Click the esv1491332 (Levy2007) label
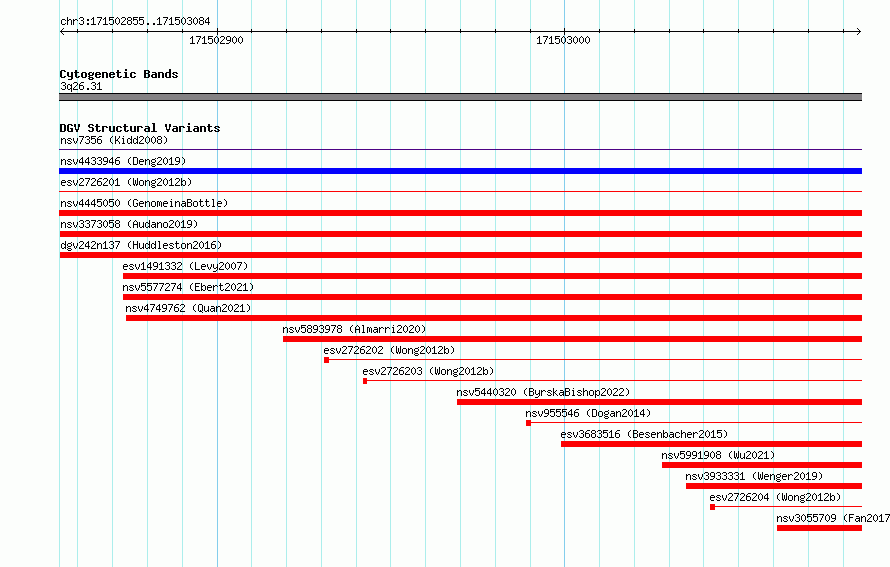The image size is (890, 567). [x=186, y=266]
